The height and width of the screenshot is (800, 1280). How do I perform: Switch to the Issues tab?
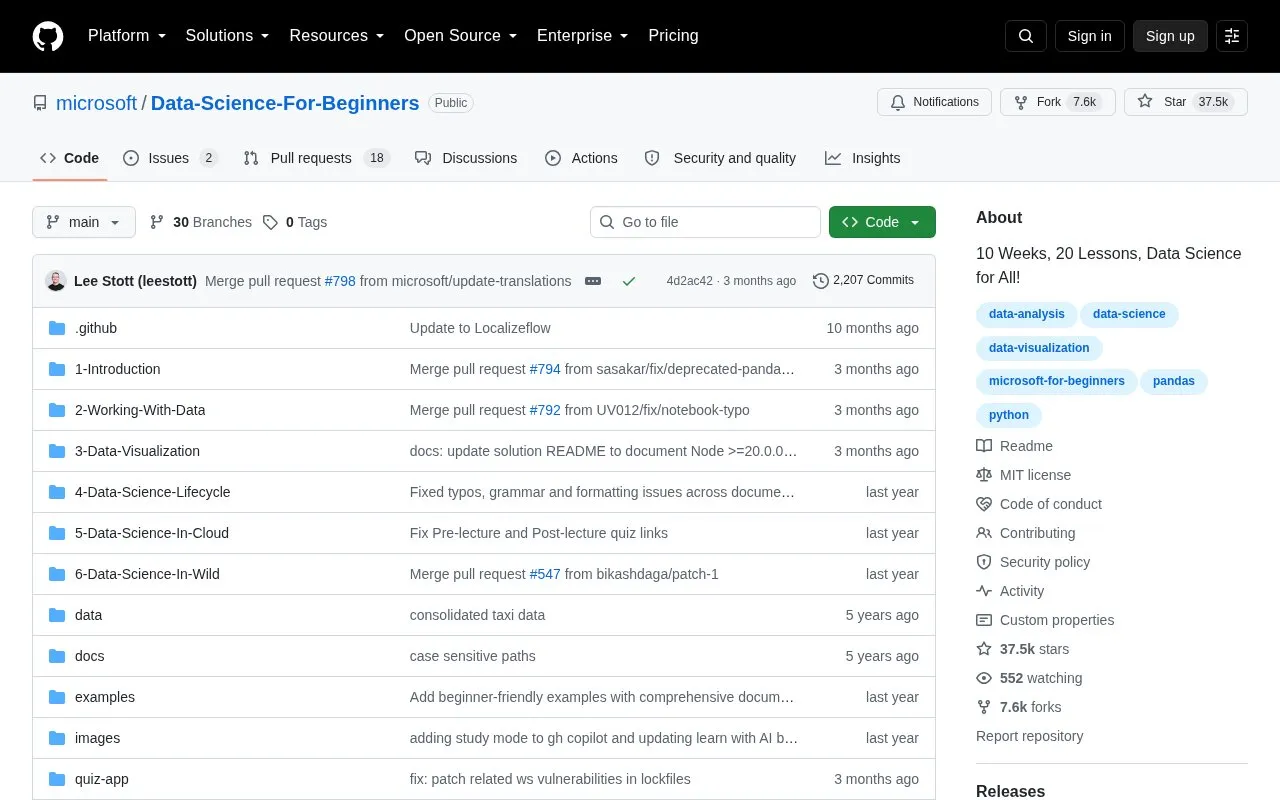(170, 158)
